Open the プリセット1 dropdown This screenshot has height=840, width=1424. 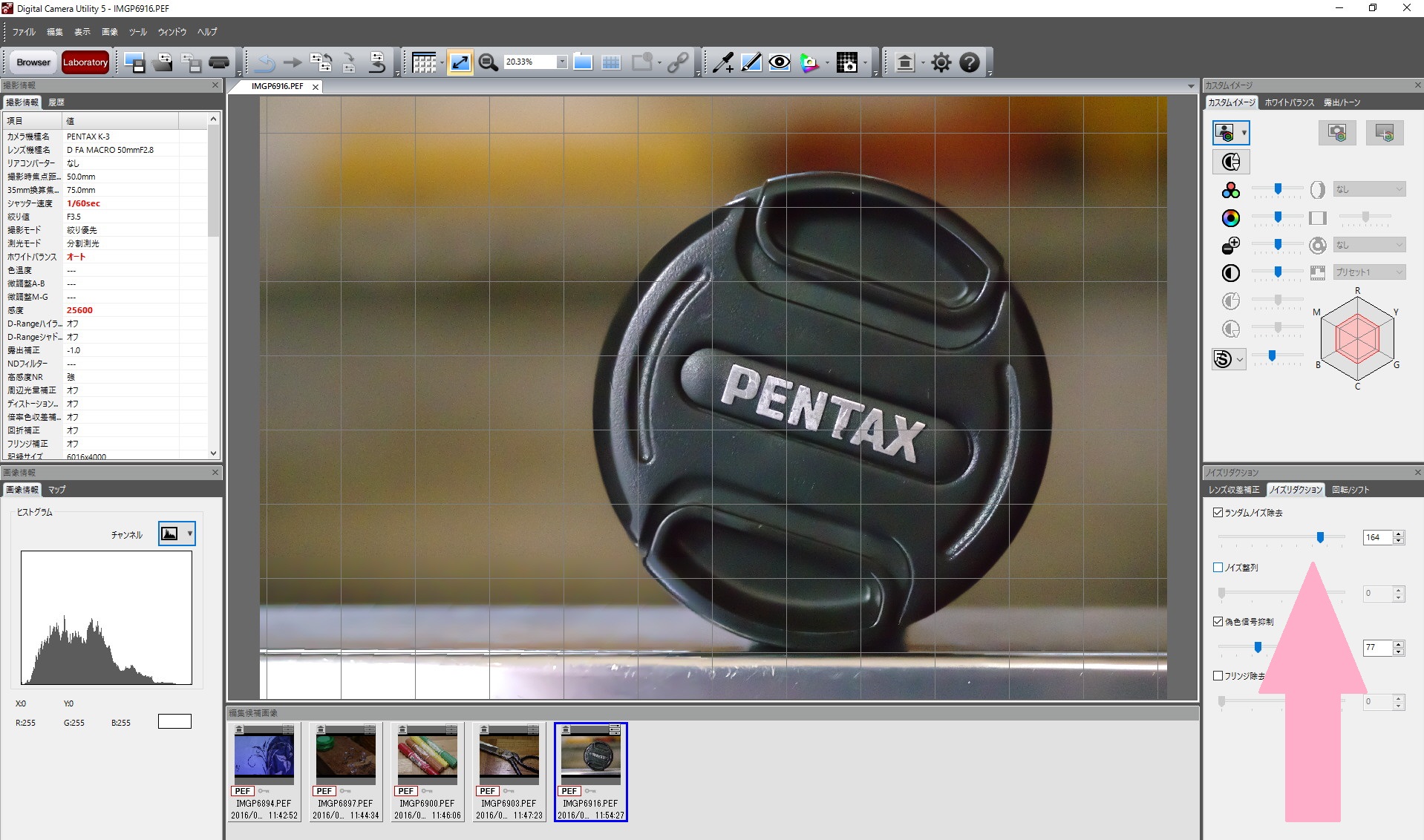point(1369,272)
